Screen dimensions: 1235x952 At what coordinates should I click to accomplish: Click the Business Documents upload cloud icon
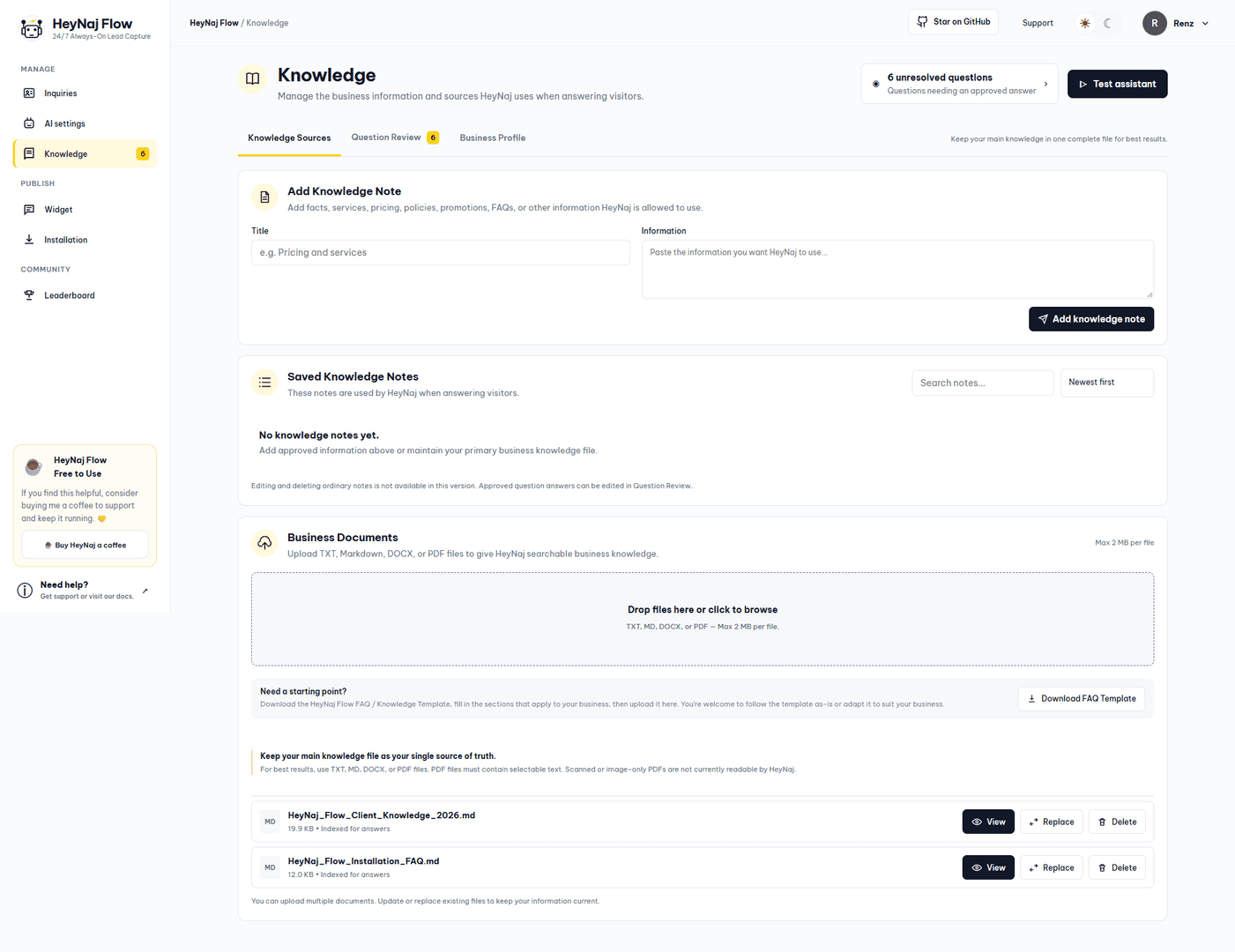click(x=264, y=543)
